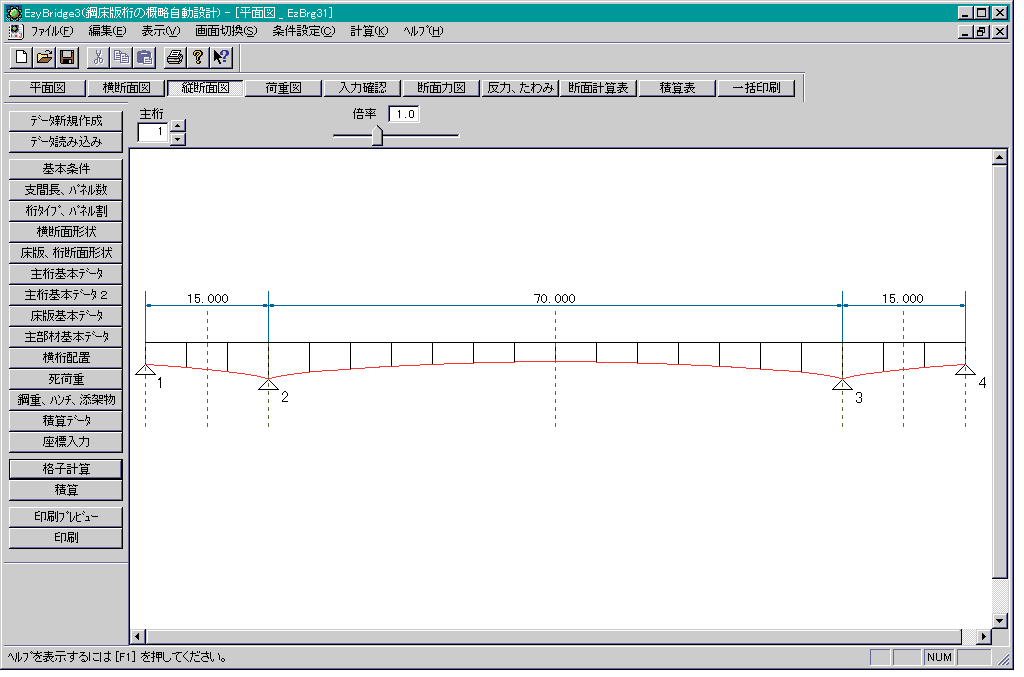Switch to the 平面図 view tab
The height and width of the screenshot is (677, 1024).
[x=48, y=88]
